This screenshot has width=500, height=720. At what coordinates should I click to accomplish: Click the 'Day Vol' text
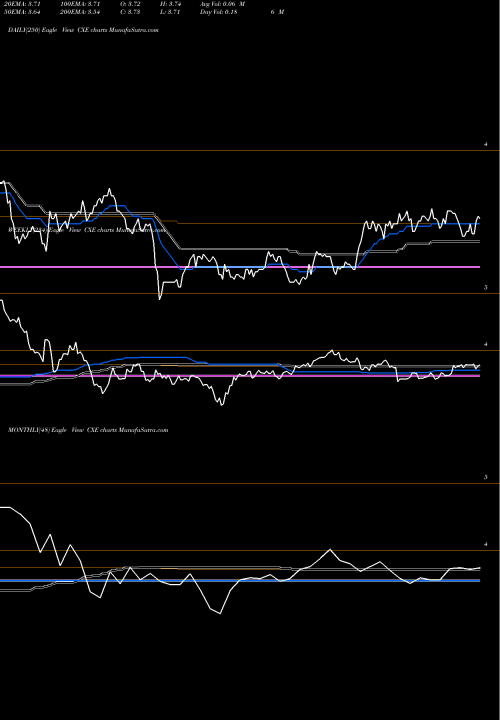point(219,12)
